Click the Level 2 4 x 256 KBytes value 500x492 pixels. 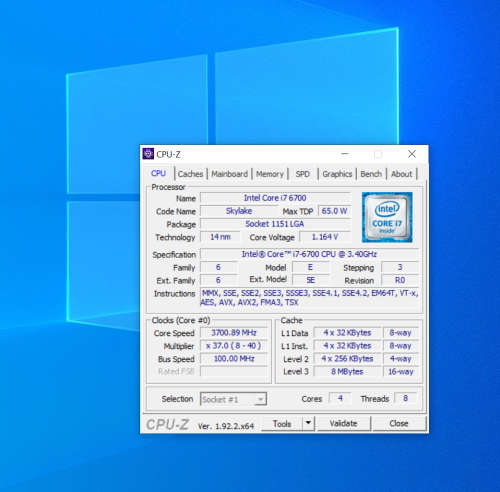347,359
